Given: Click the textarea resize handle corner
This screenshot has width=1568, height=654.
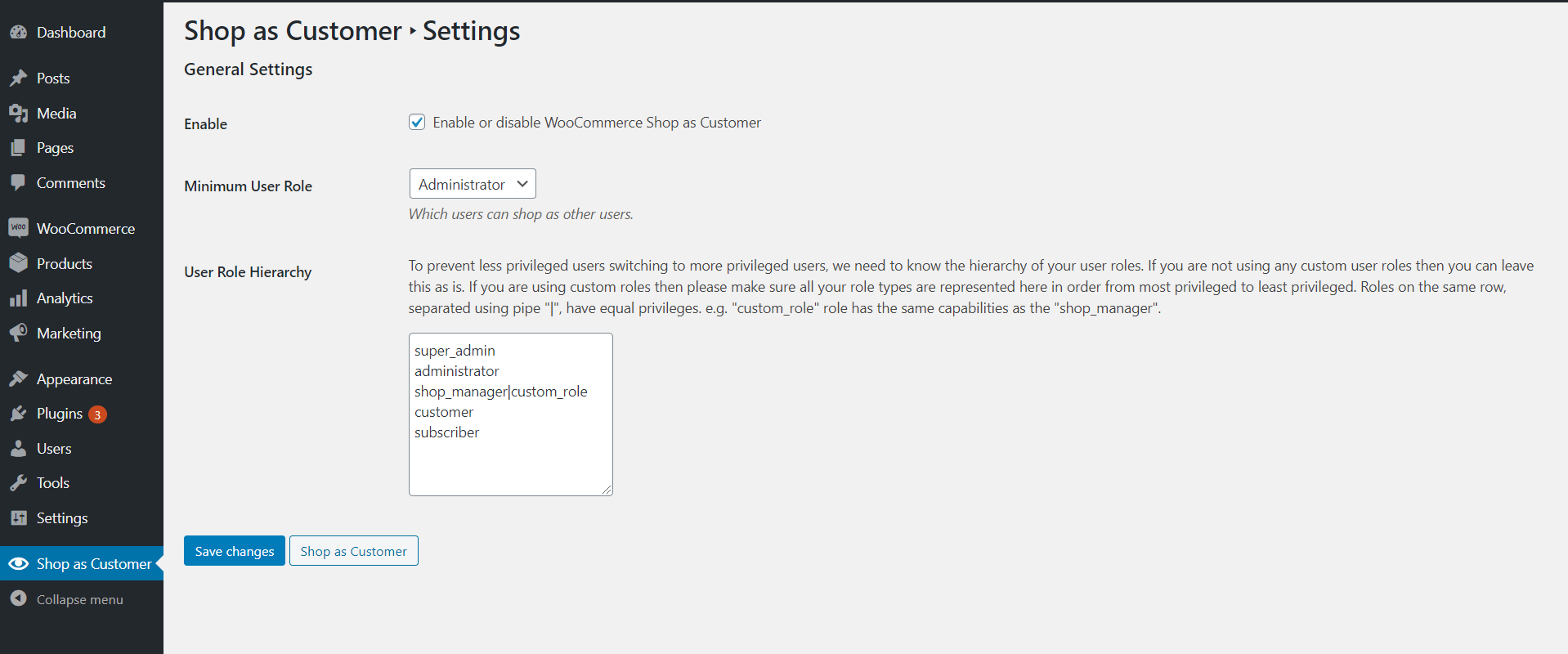Looking at the screenshot, I should [x=607, y=490].
